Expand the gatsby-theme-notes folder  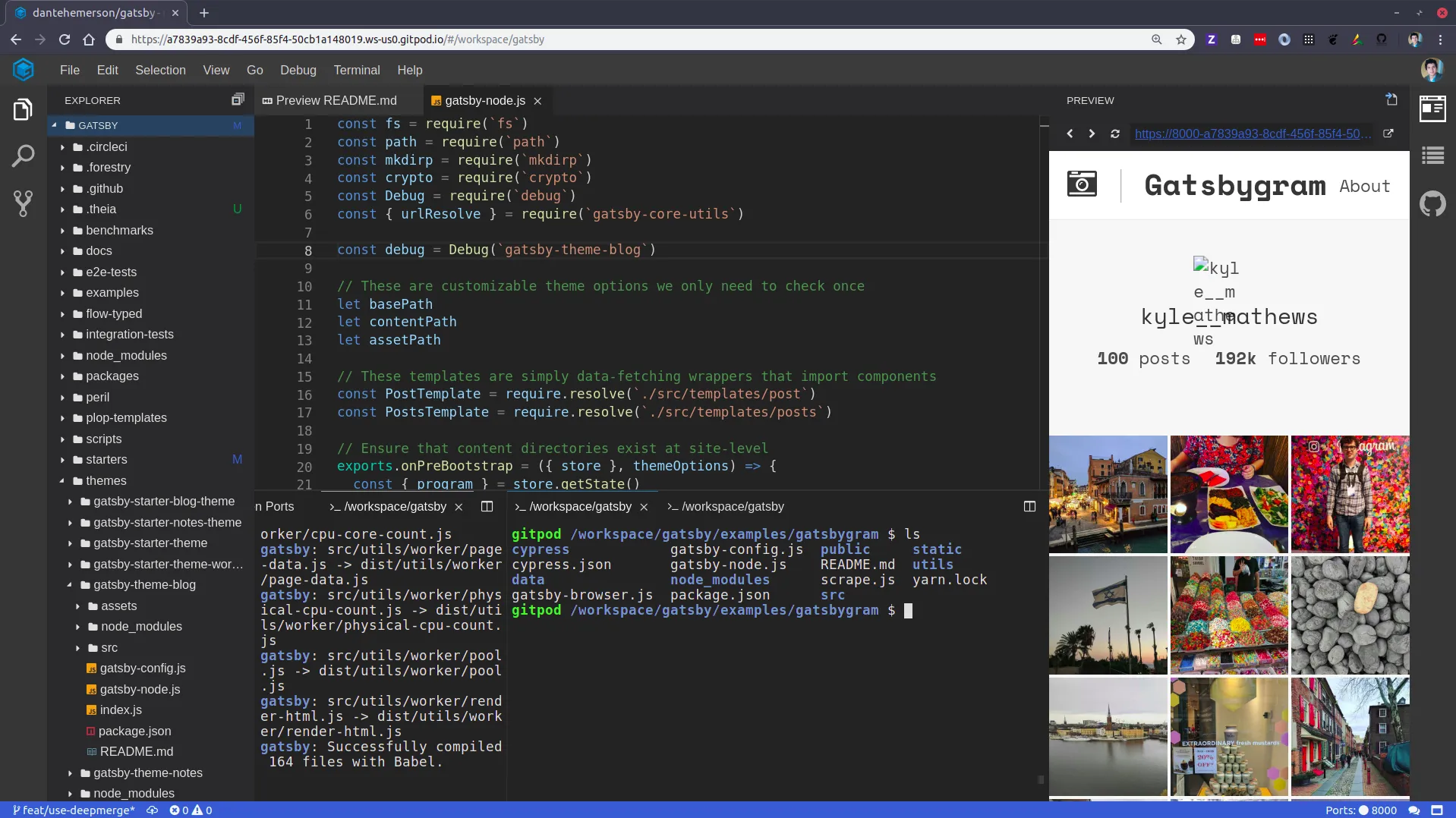point(147,772)
